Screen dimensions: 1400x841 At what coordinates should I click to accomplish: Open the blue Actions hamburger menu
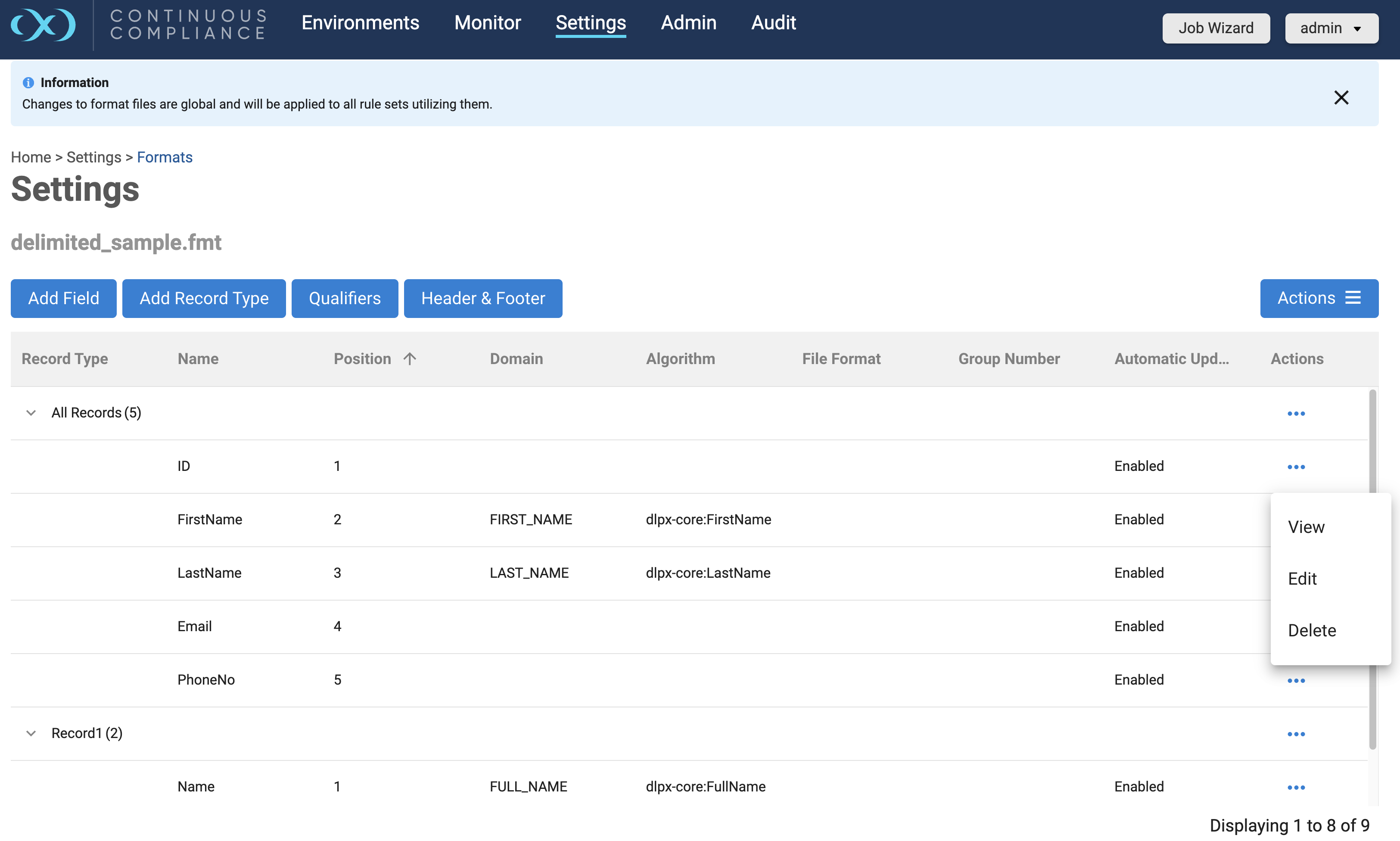(1319, 298)
